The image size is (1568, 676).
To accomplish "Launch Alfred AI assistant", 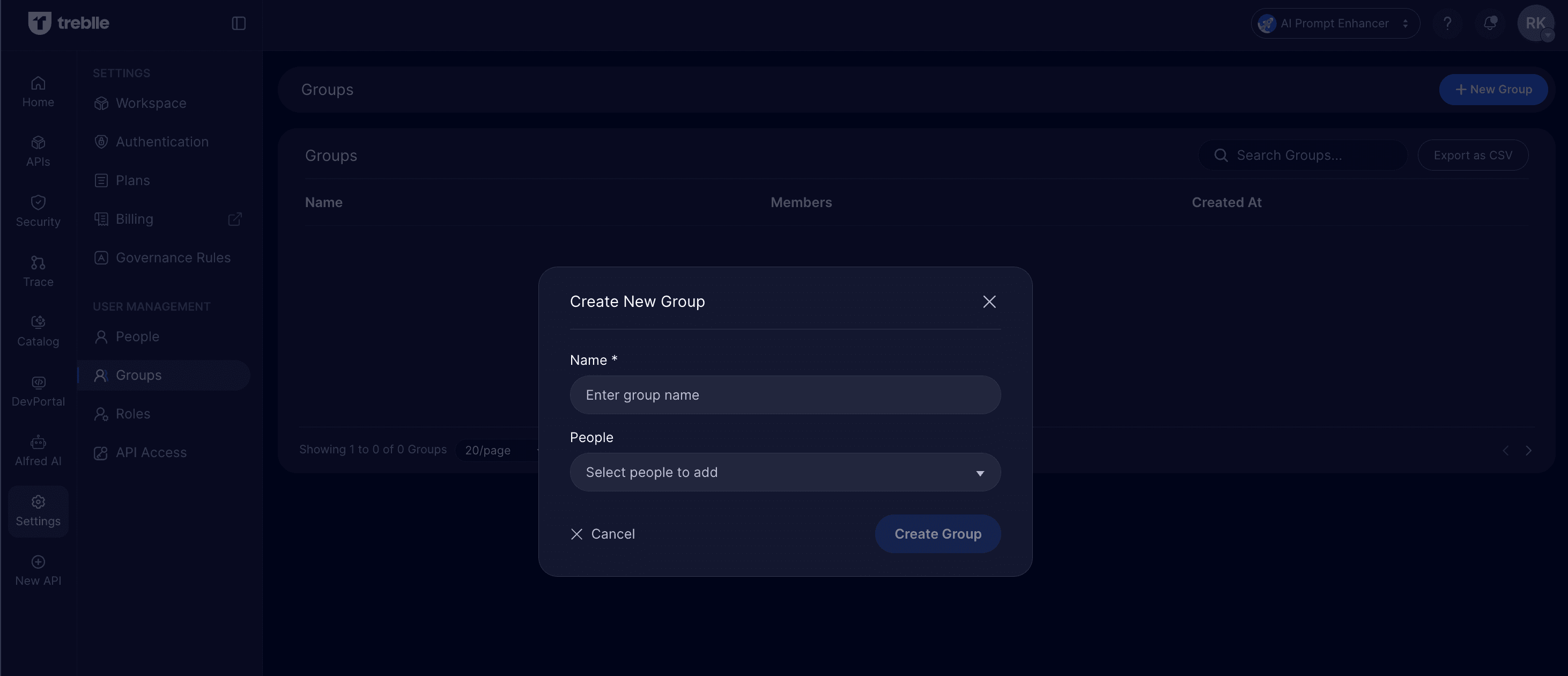I will 38,450.
